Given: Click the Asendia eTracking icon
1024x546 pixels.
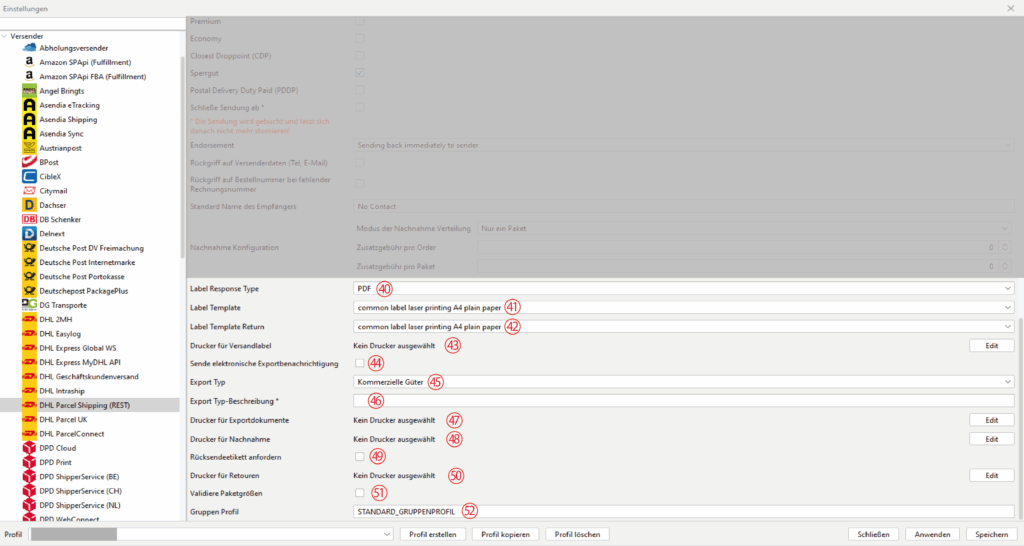Looking at the screenshot, I should (29, 105).
